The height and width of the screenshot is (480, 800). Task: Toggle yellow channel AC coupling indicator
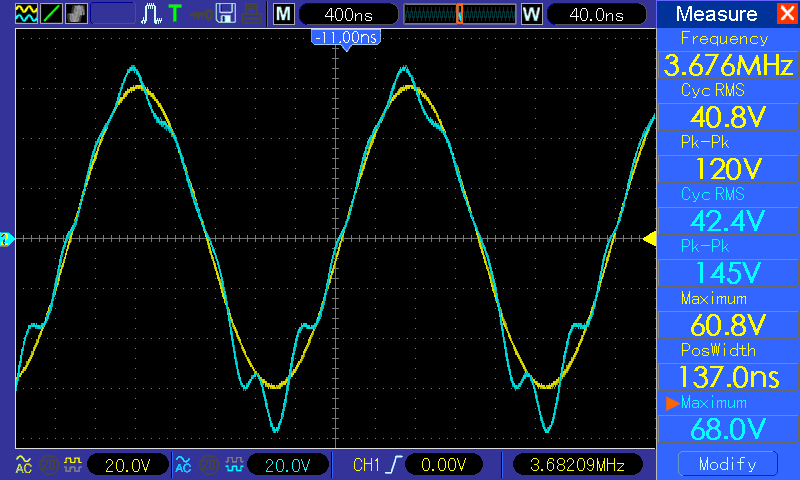click(22, 465)
